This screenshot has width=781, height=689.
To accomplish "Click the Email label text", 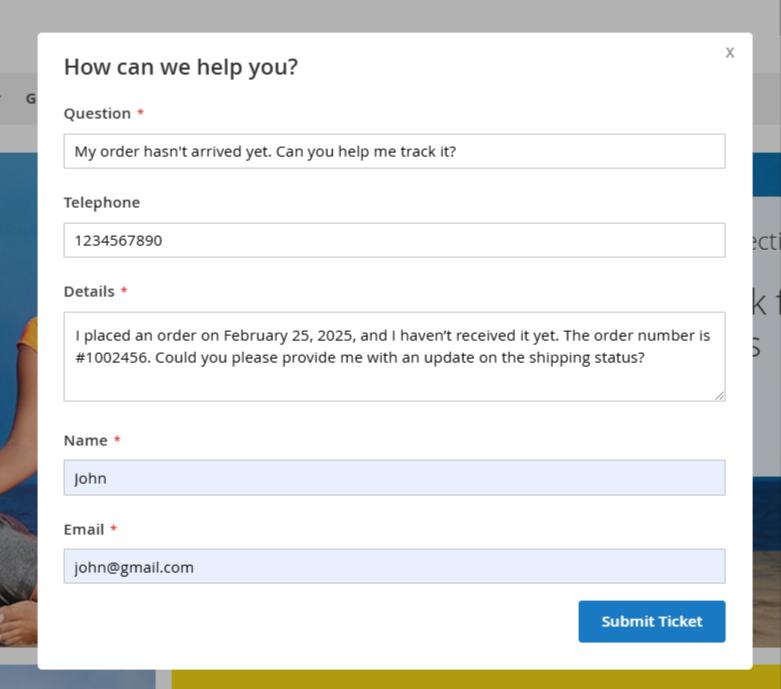I will (84, 529).
